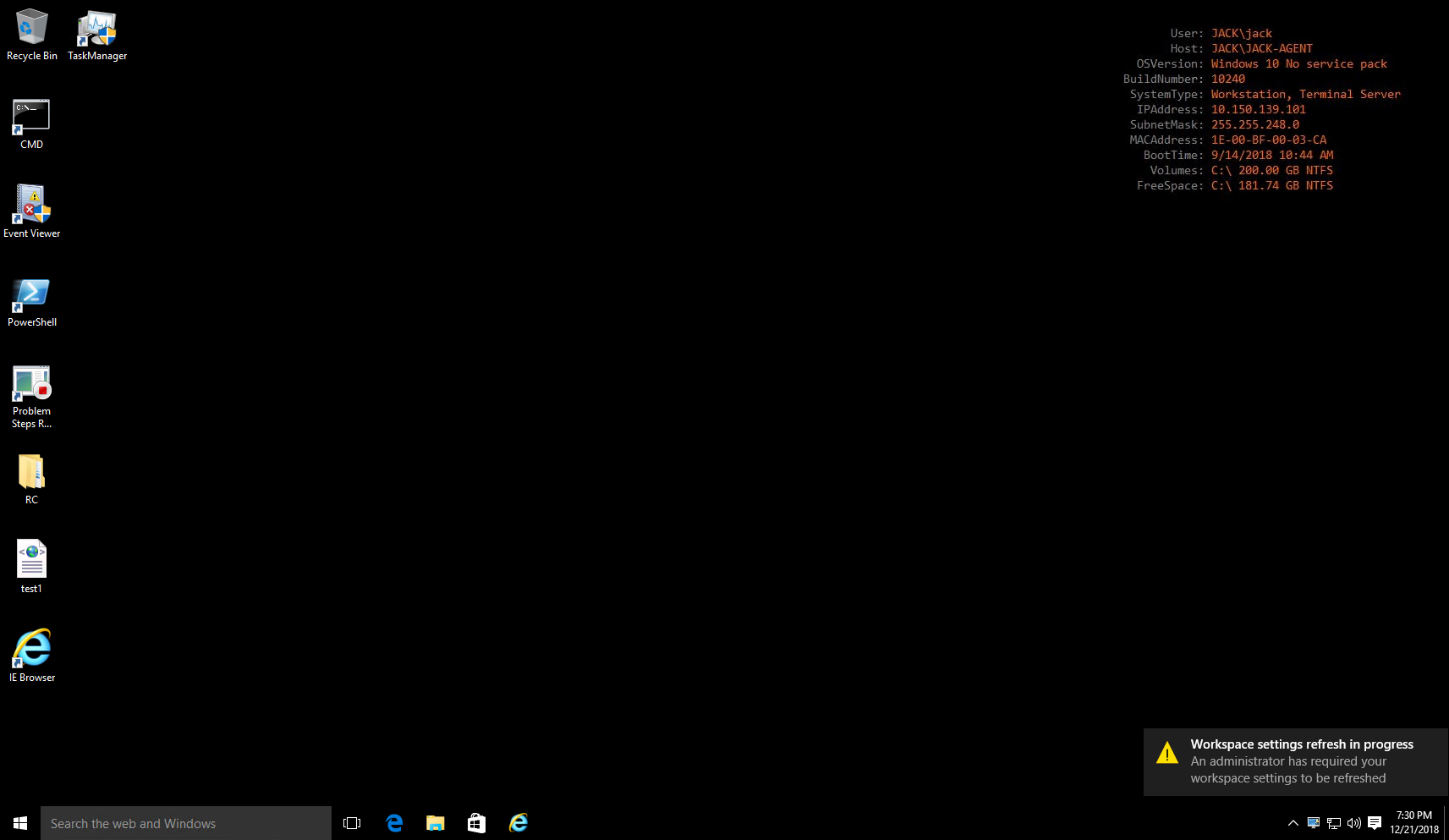
Task: Open File Explorer from the taskbar
Action: (435, 822)
